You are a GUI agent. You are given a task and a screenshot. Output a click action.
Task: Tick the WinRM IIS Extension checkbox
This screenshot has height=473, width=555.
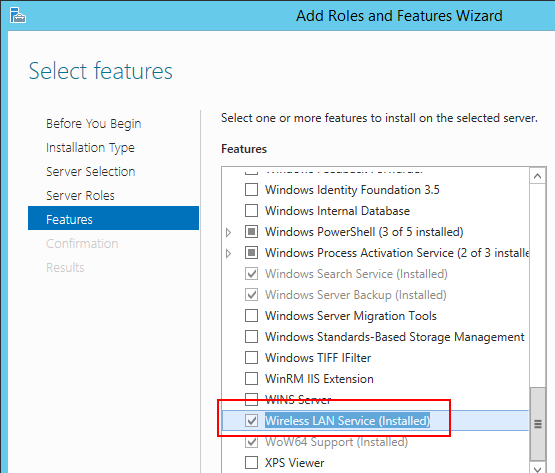coord(251,379)
